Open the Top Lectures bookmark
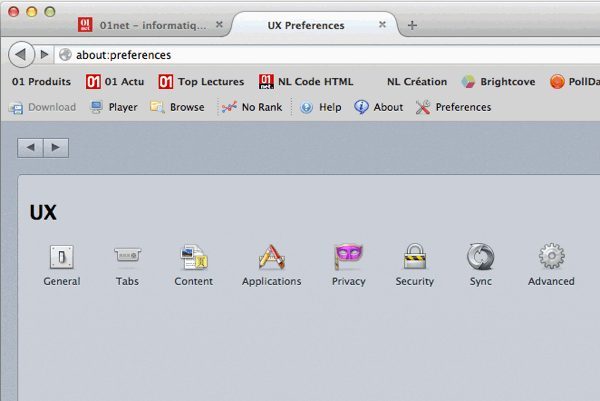 click(x=201, y=81)
